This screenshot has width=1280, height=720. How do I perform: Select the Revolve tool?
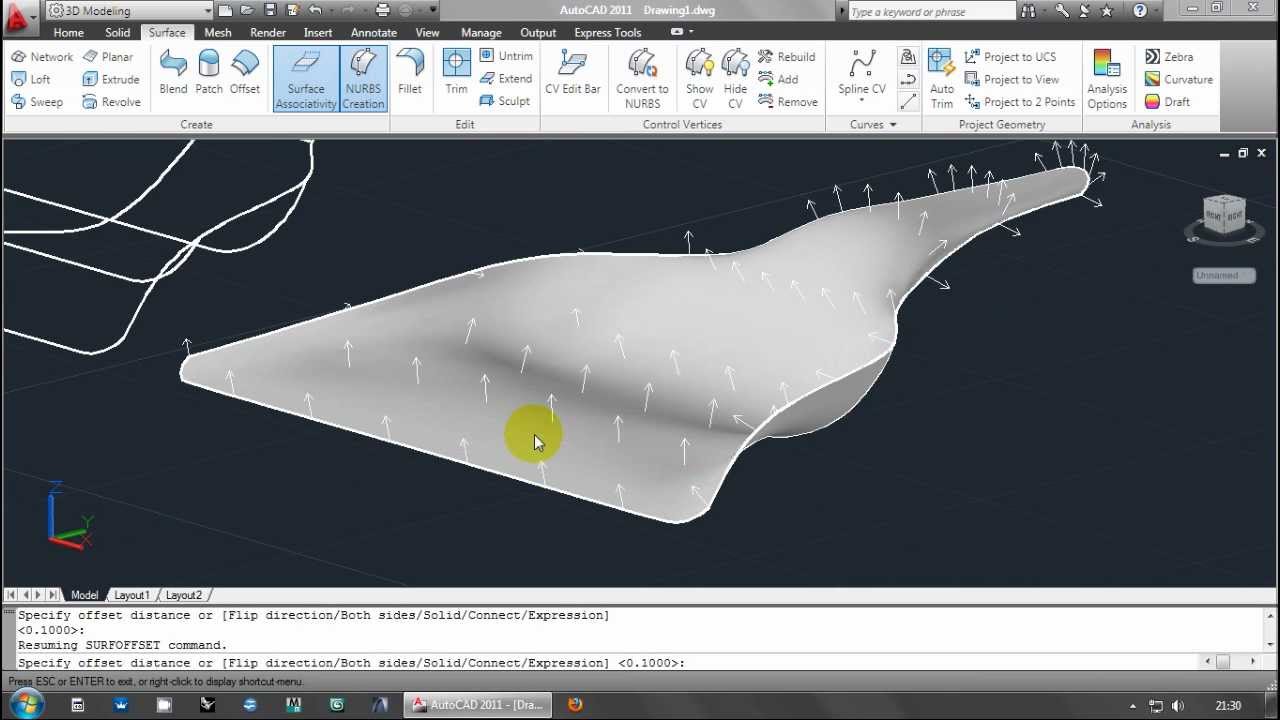tap(112, 102)
